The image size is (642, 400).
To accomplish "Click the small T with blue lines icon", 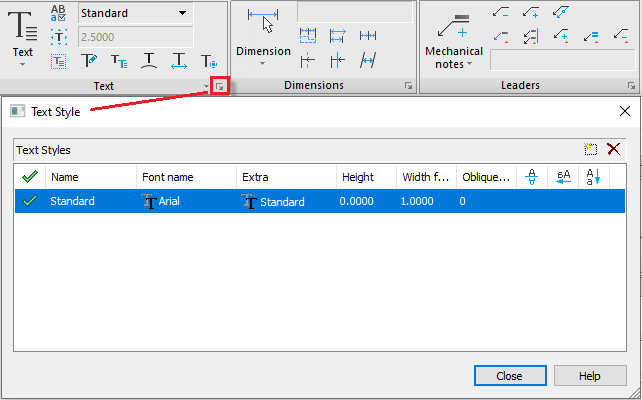I will pos(119,61).
